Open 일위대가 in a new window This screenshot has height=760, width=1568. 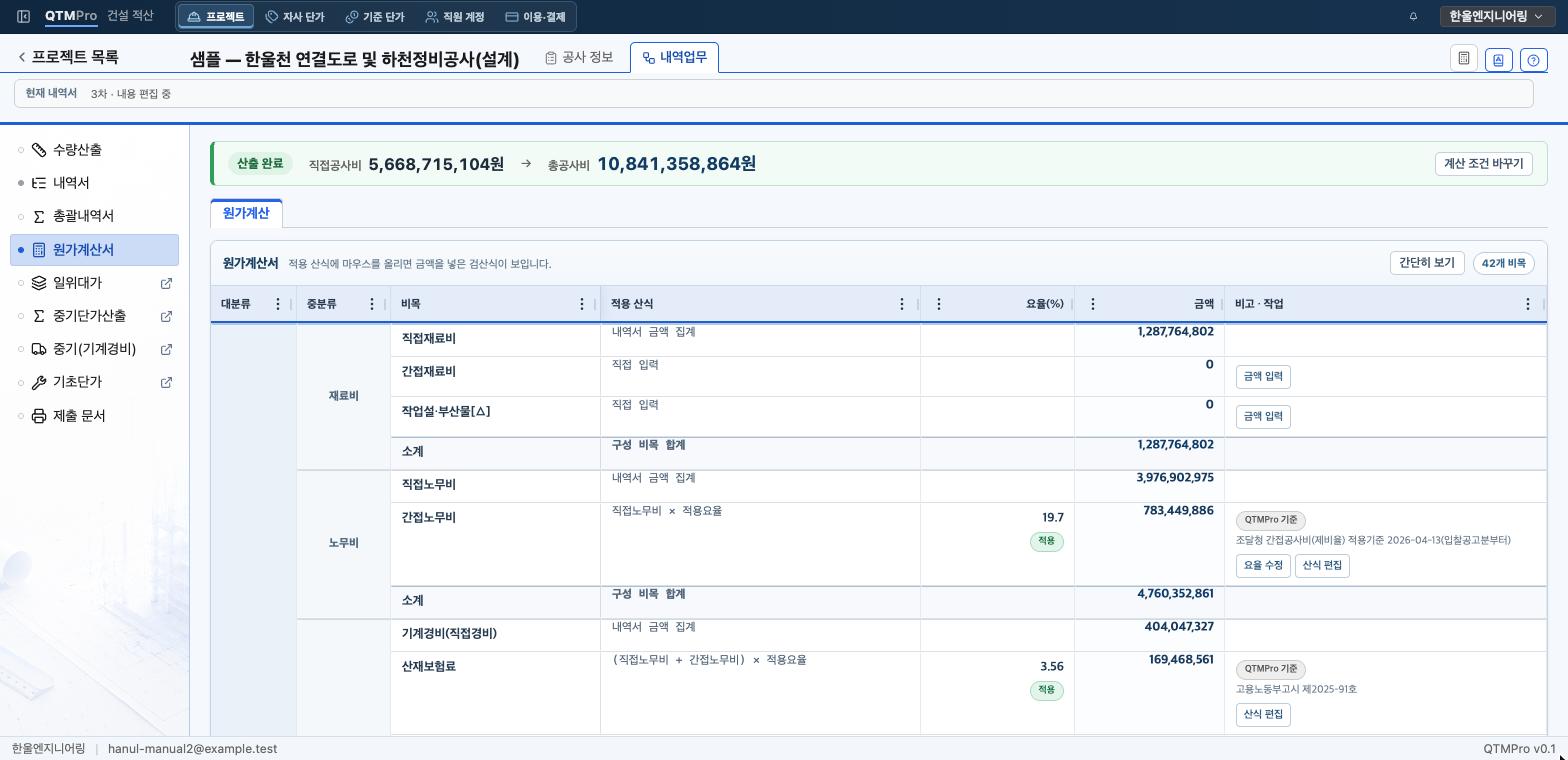(166, 283)
